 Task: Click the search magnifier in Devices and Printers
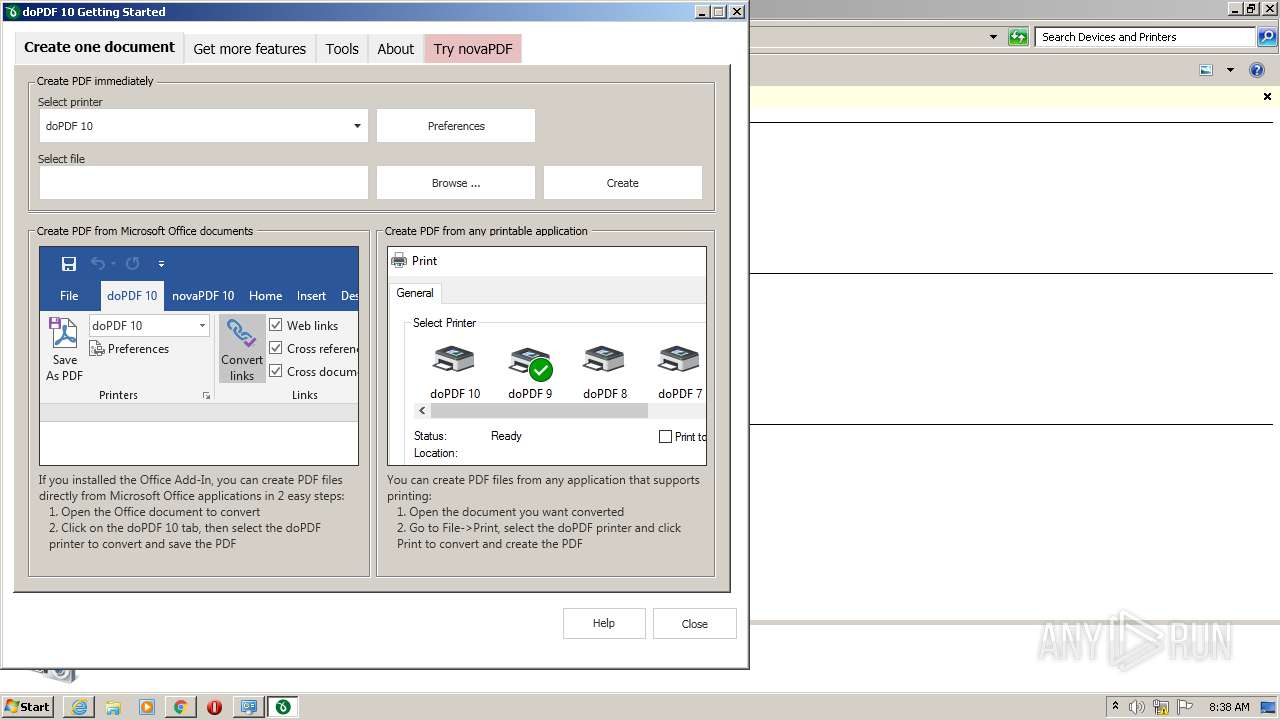click(x=1267, y=37)
